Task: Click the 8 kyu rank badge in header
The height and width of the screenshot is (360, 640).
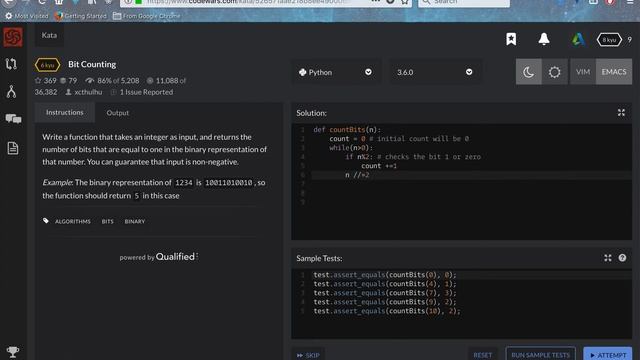Action: [609, 40]
